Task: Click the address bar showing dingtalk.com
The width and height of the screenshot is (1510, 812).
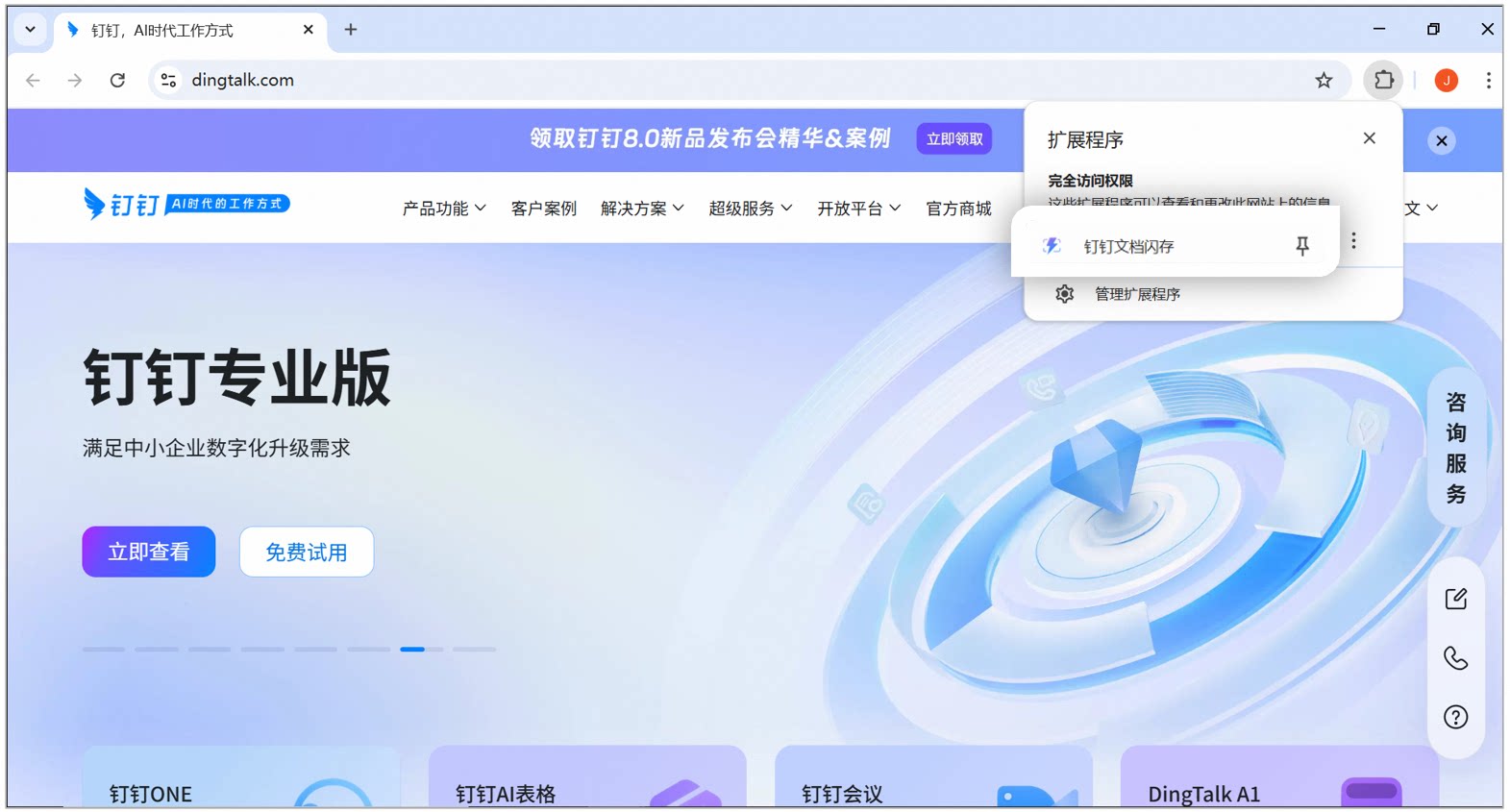Action: click(730, 80)
